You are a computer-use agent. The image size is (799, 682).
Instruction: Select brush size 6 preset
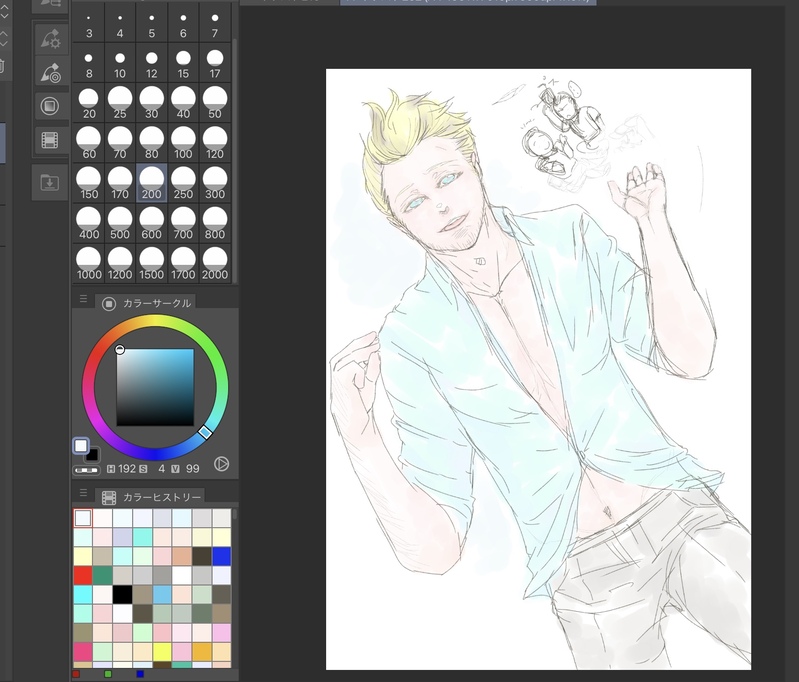[x=183, y=24]
